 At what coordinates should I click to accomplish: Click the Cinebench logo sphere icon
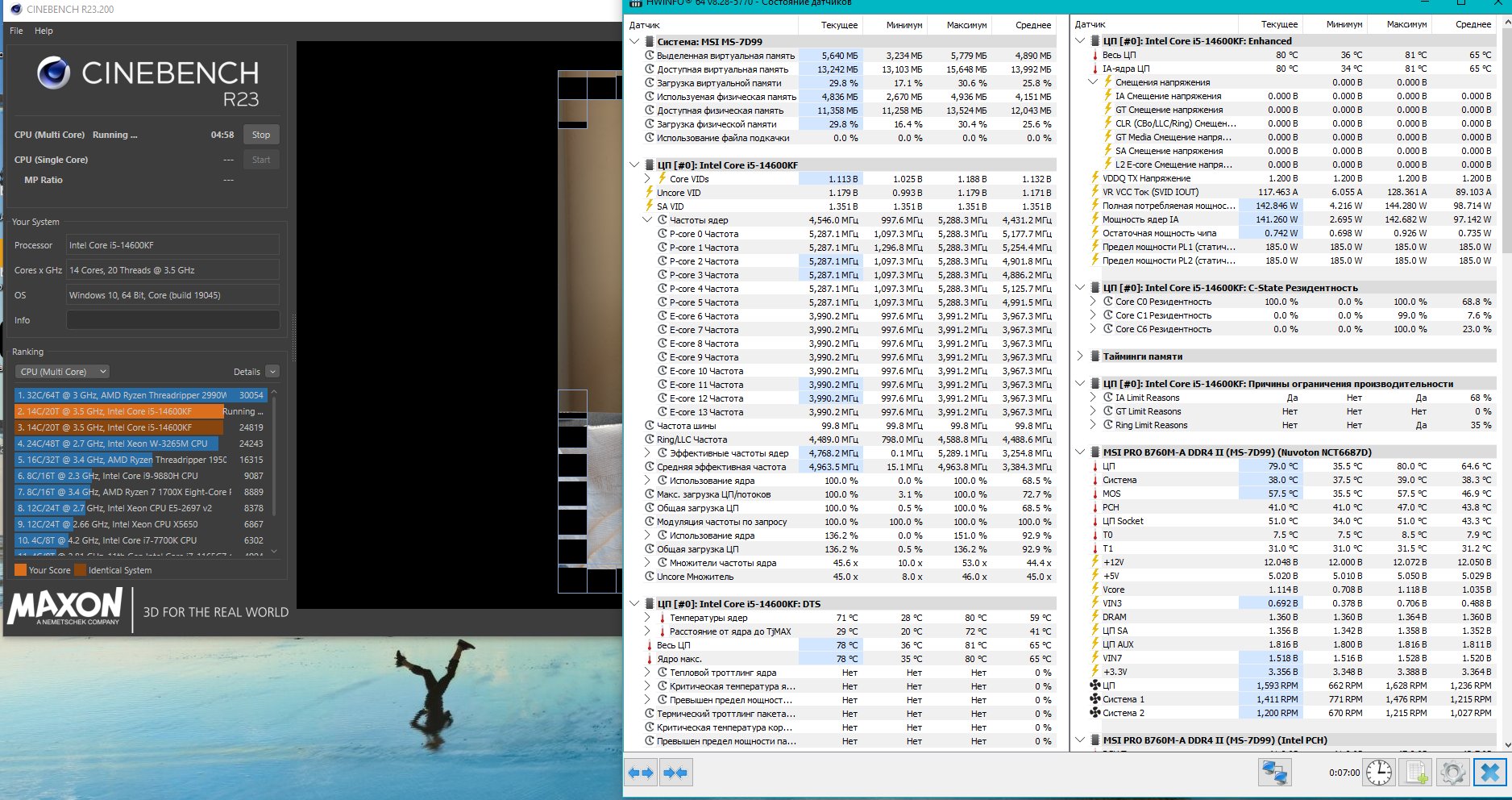tap(54, 73)
